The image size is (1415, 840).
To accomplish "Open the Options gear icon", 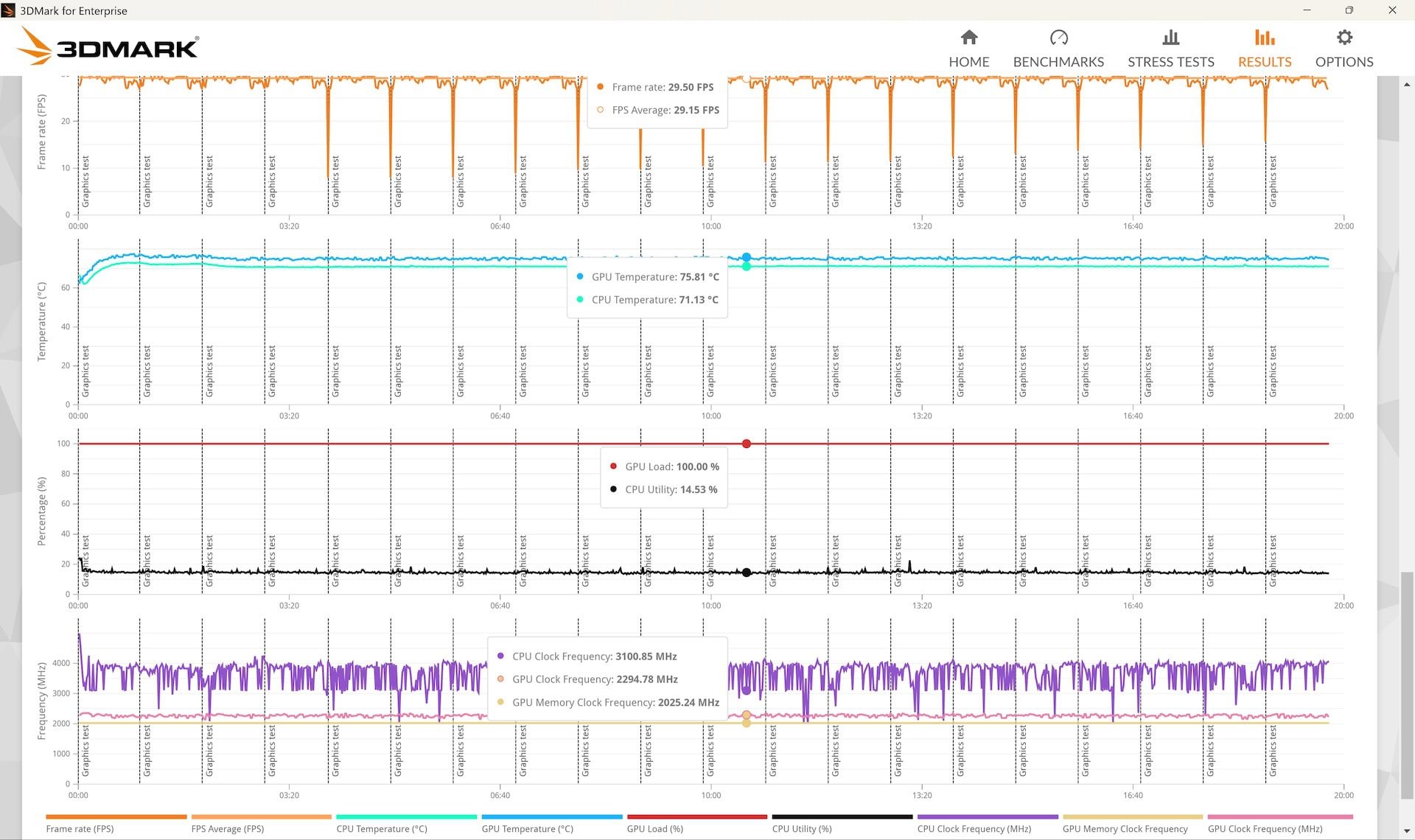I will [x=1344, y=38].
